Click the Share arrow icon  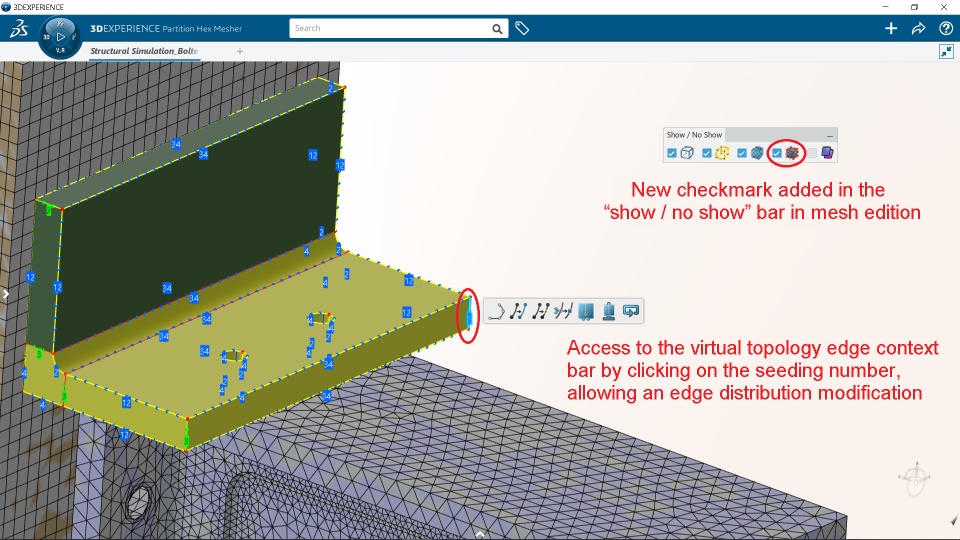(x=918, y=28)
